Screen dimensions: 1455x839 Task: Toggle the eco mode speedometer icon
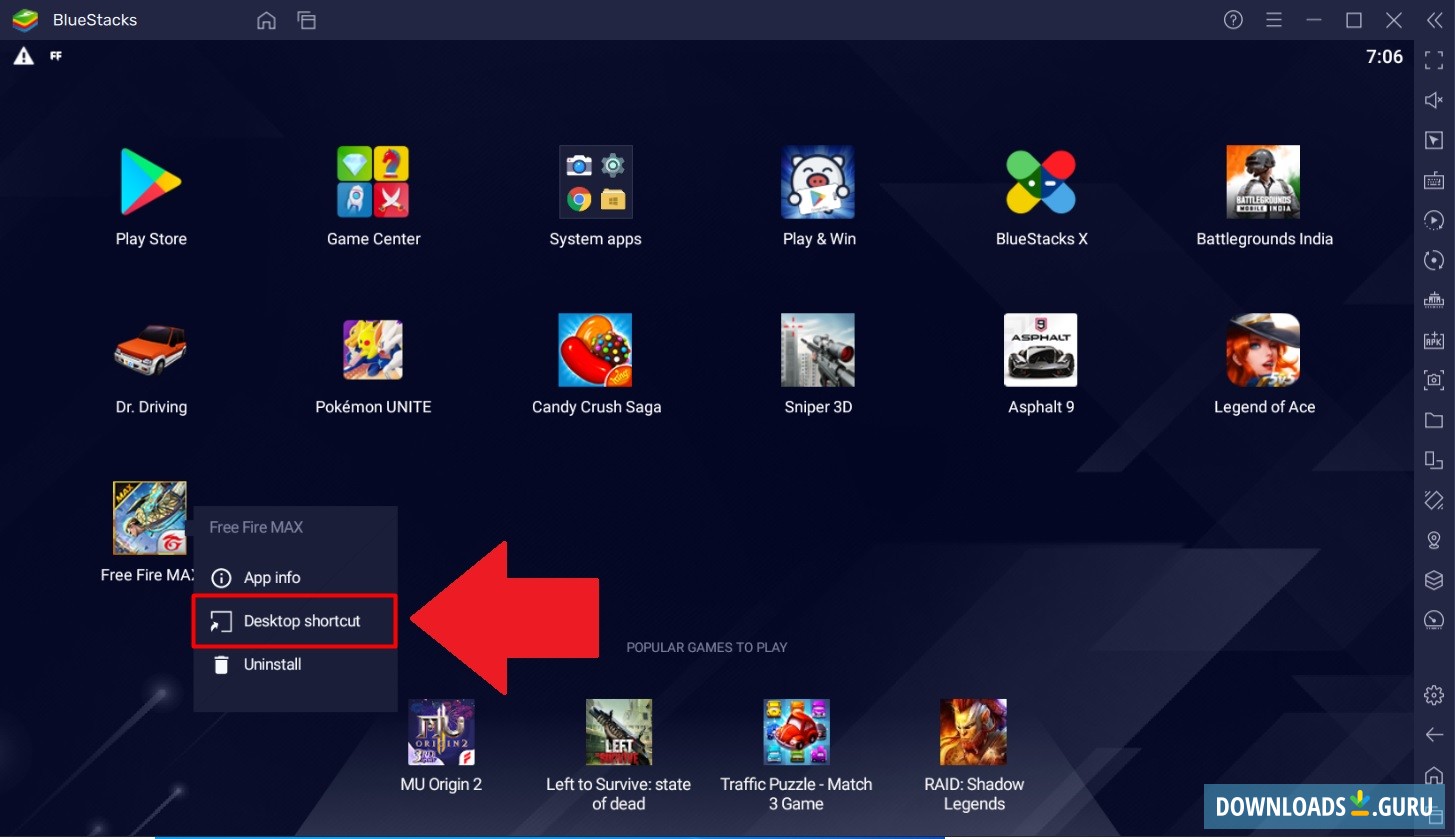point(1434,620)
